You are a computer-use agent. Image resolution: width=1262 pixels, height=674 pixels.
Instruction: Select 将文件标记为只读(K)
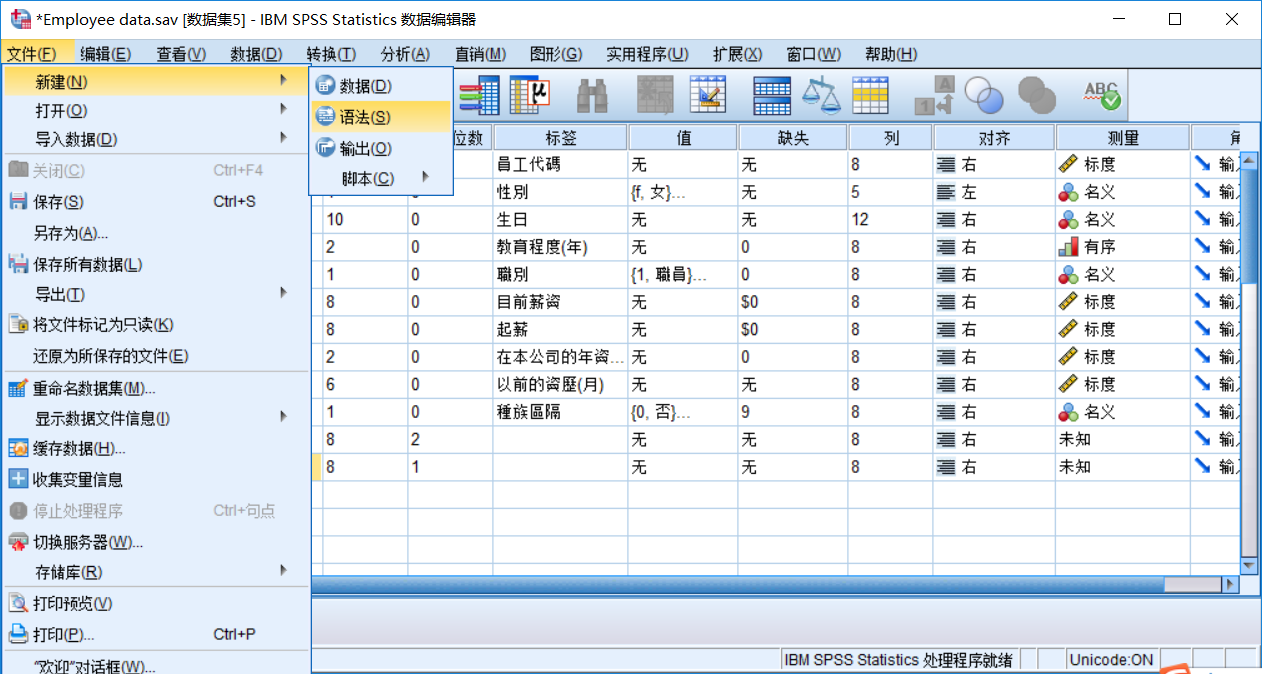[155, 324]
